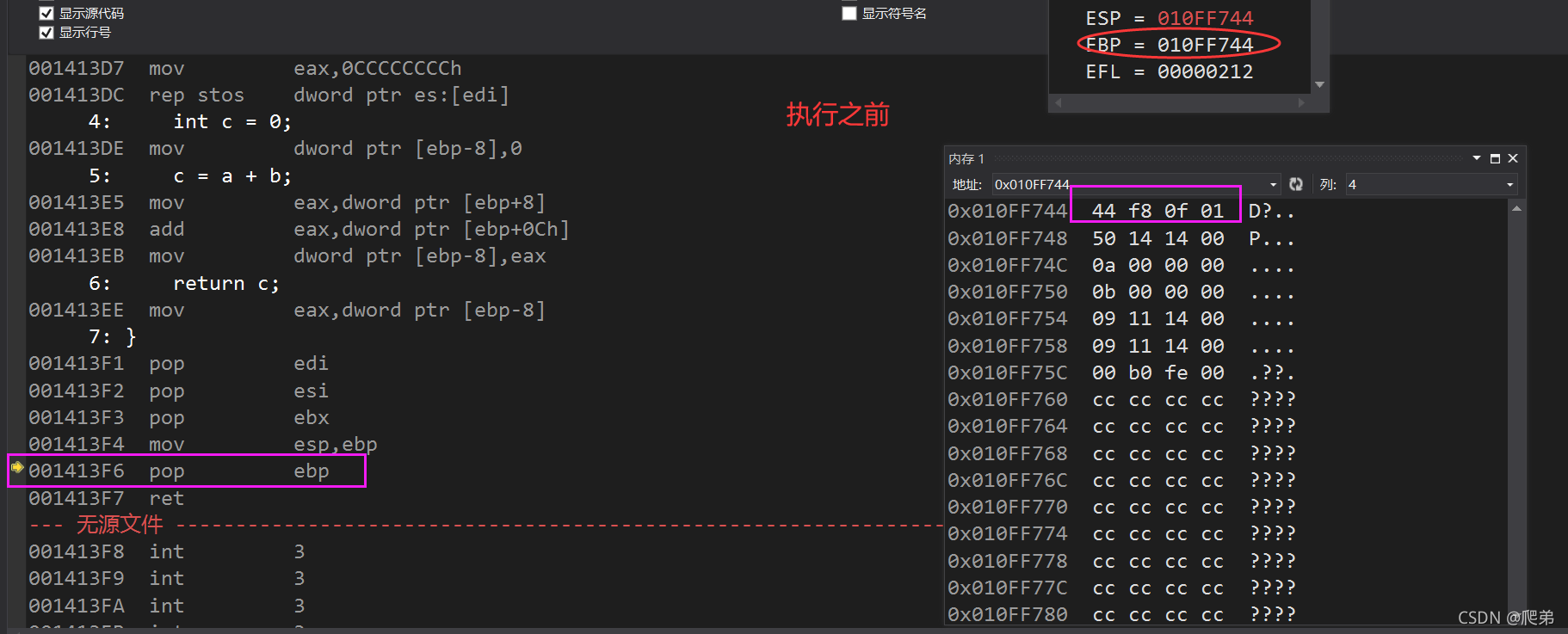
Task: Click the 无源文件 separator label
Action: (x=120, y=525)
